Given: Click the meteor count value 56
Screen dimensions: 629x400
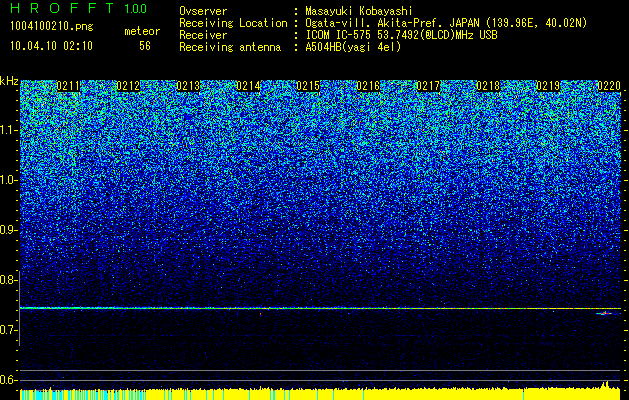Looking at the screenshot, I should (x=145, y=46).
